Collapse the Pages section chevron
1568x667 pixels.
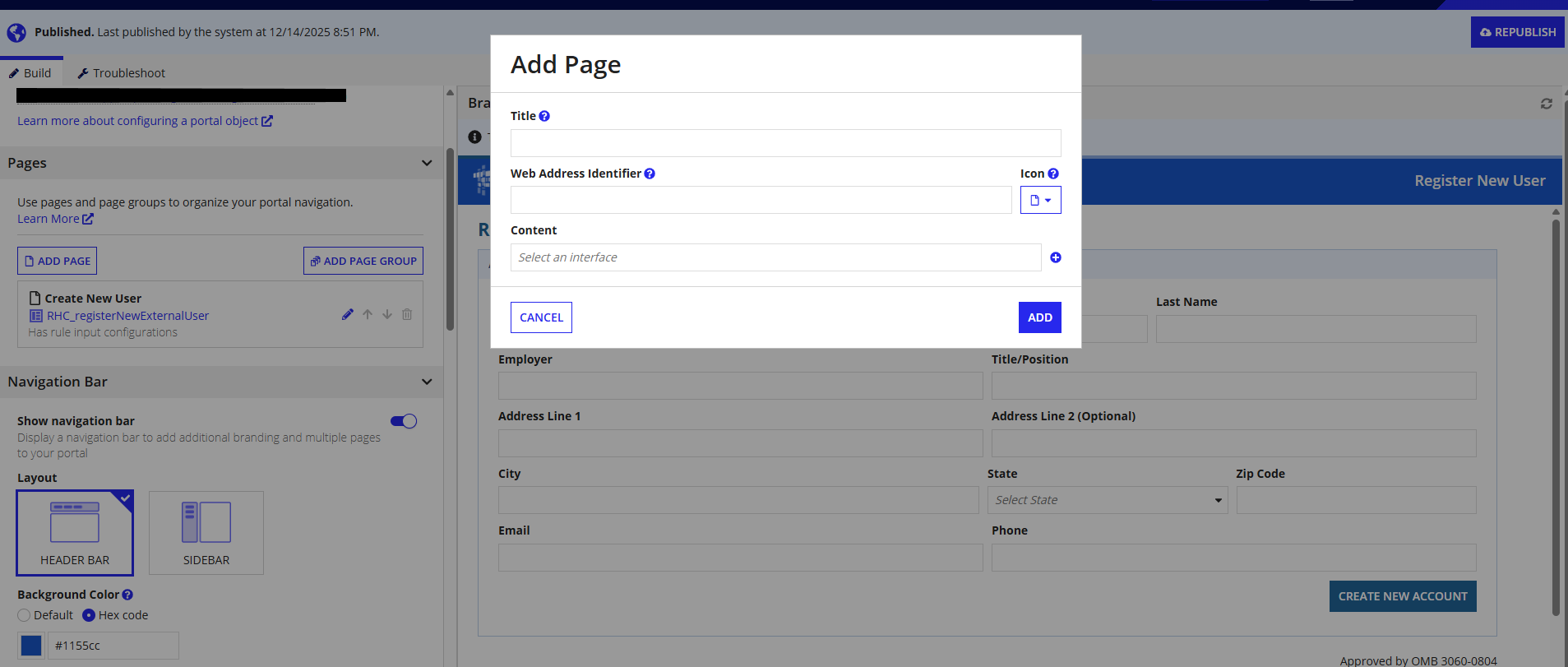[x=427, y=163]
